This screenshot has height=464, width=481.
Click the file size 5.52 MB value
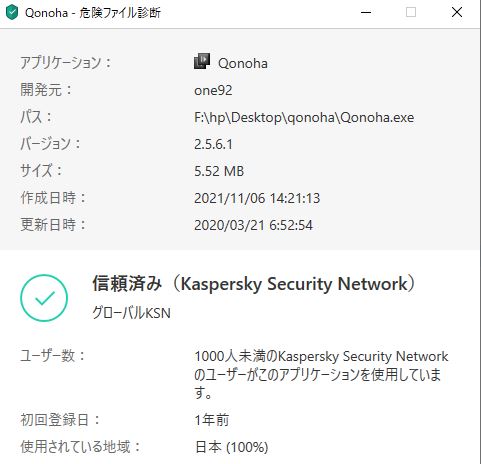click(x=219, y=171)
